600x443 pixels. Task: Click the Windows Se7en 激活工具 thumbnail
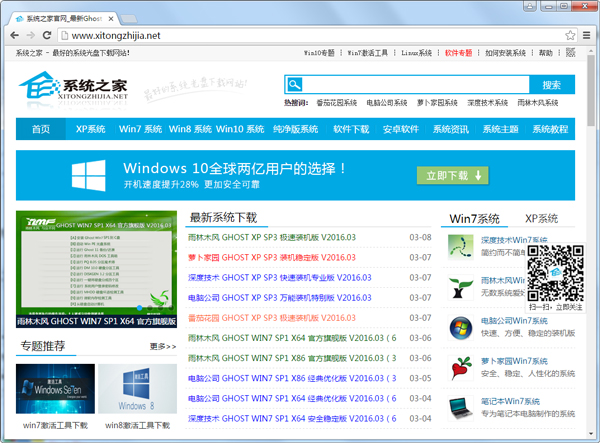point(55,389)
